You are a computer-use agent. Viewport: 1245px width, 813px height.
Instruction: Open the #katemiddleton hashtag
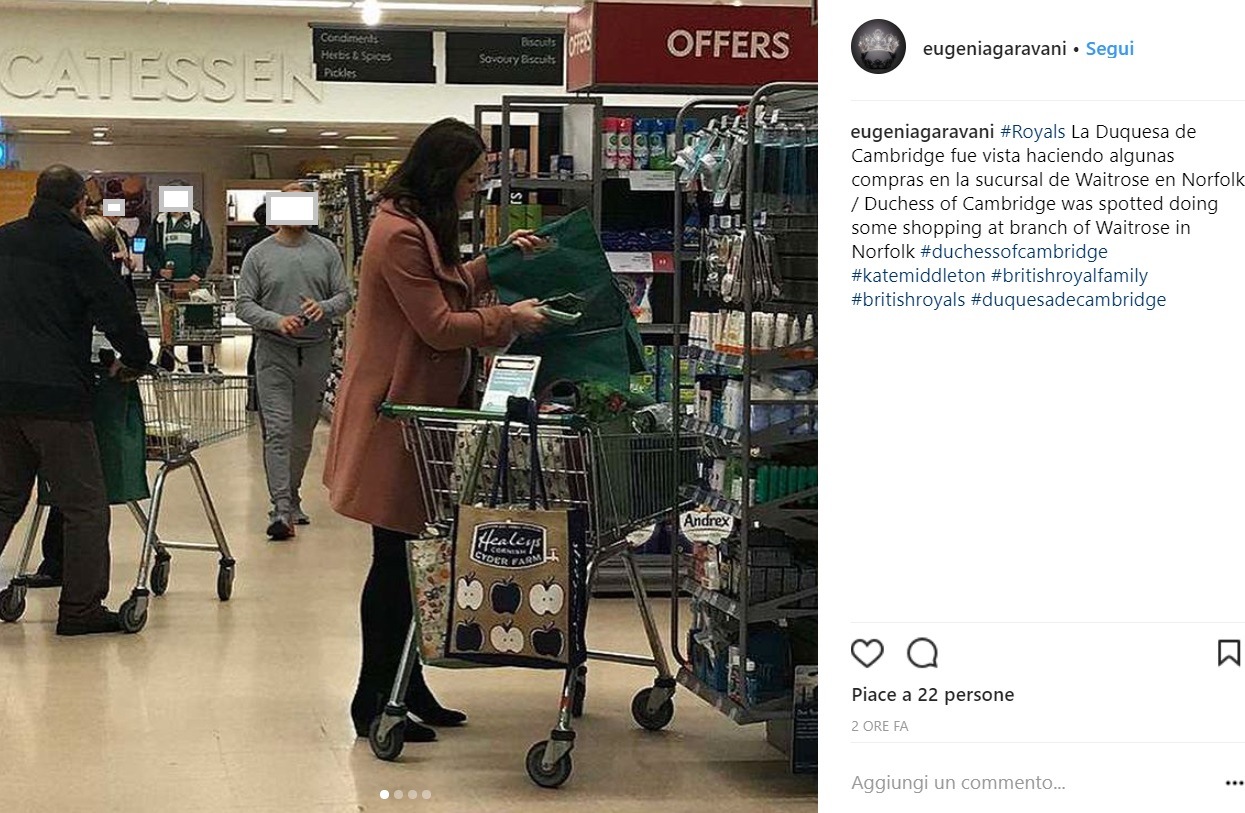pyautogui.click(x=918, y=276)
